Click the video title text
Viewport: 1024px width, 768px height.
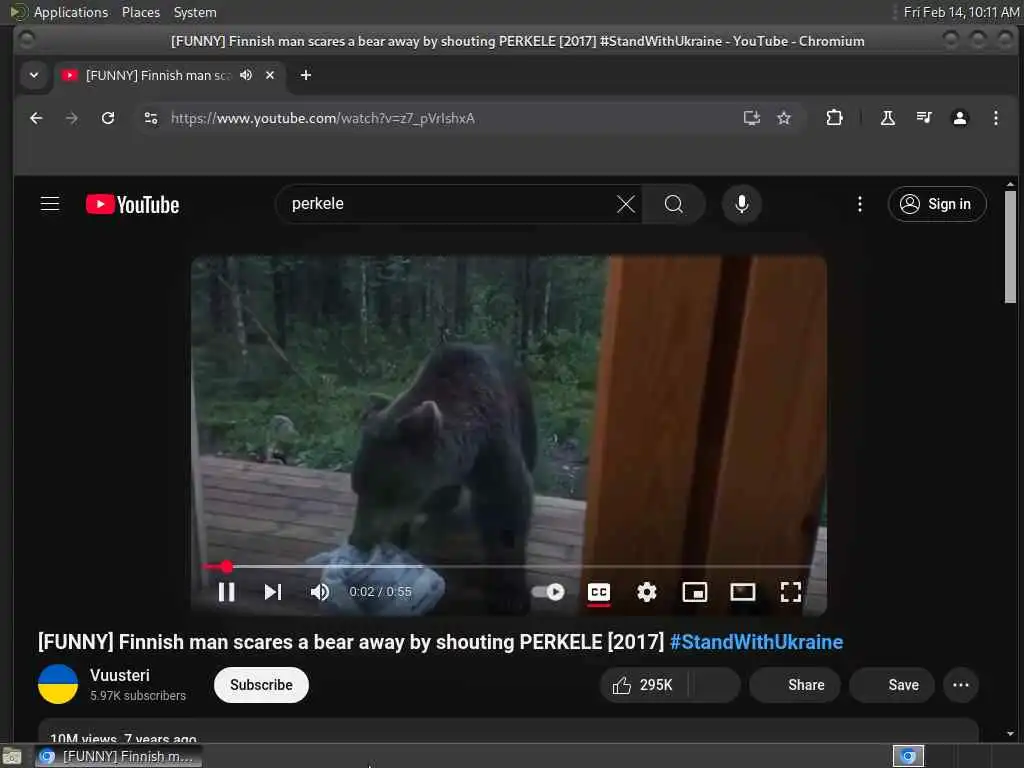351,641
